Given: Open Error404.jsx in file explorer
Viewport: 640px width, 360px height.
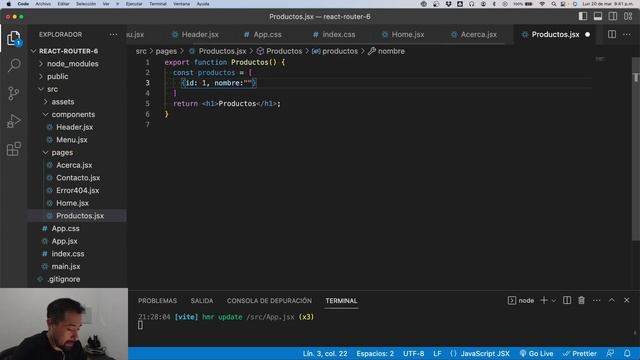Looking at the screenshot, I should point(78,190).
